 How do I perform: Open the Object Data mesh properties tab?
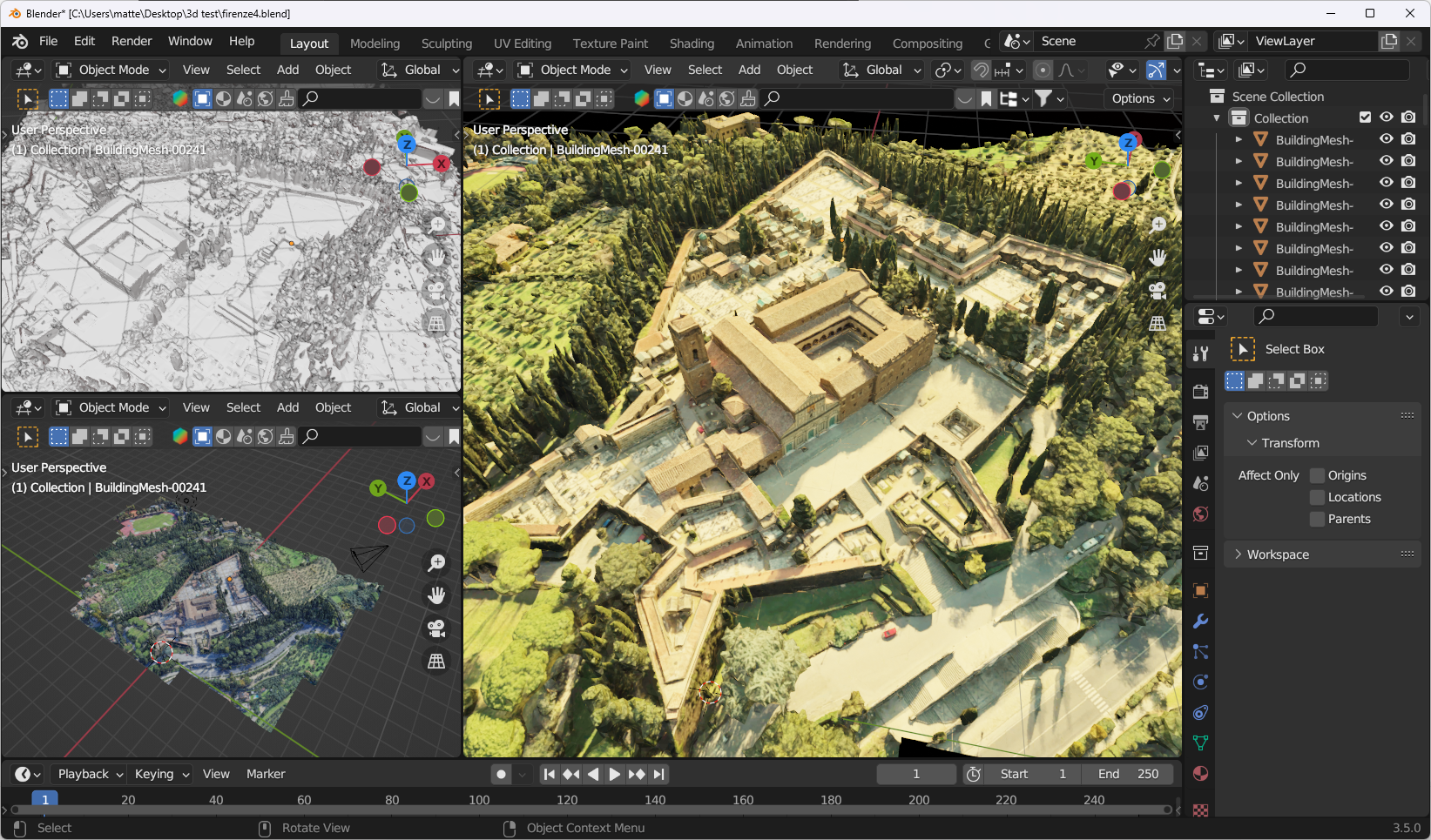click(x=1200, y=743)
